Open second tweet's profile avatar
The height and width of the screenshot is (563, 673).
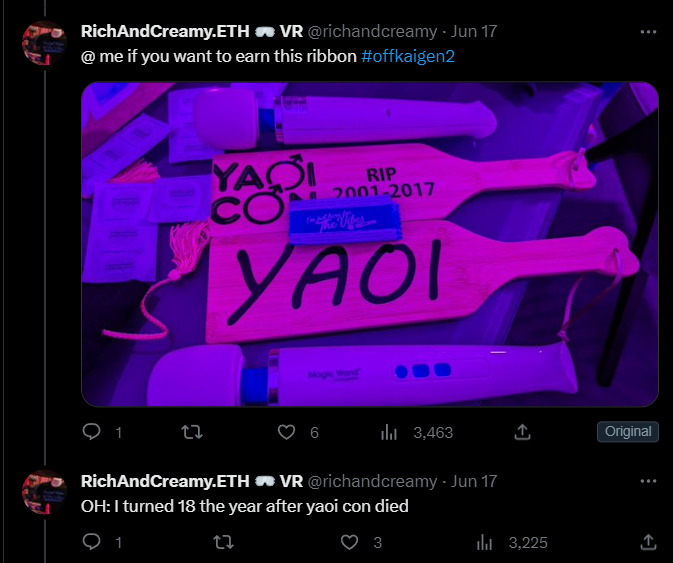(44, 492)
